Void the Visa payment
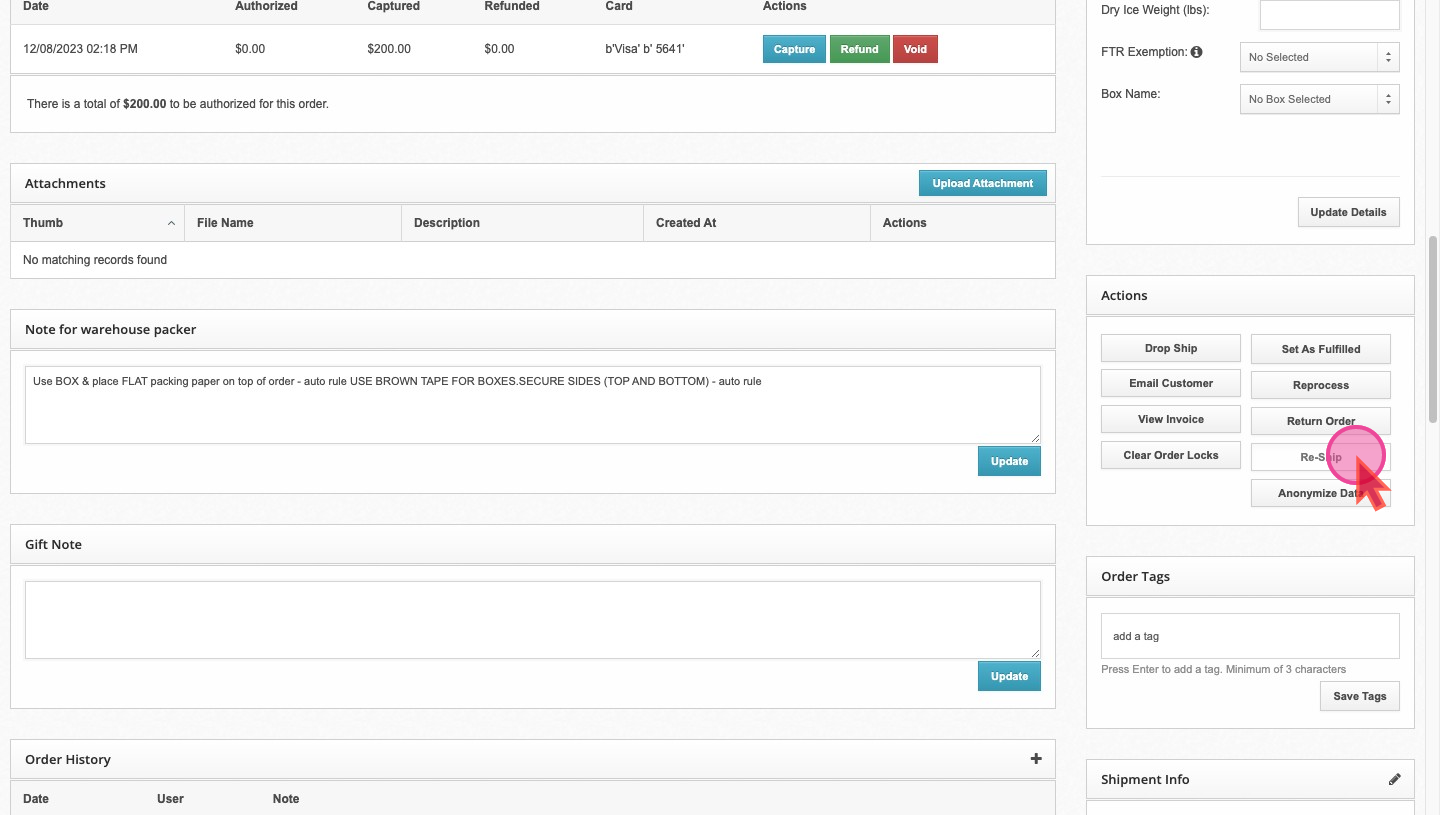Viewport: 1440px width, 815px height. [x=914, y=49]
